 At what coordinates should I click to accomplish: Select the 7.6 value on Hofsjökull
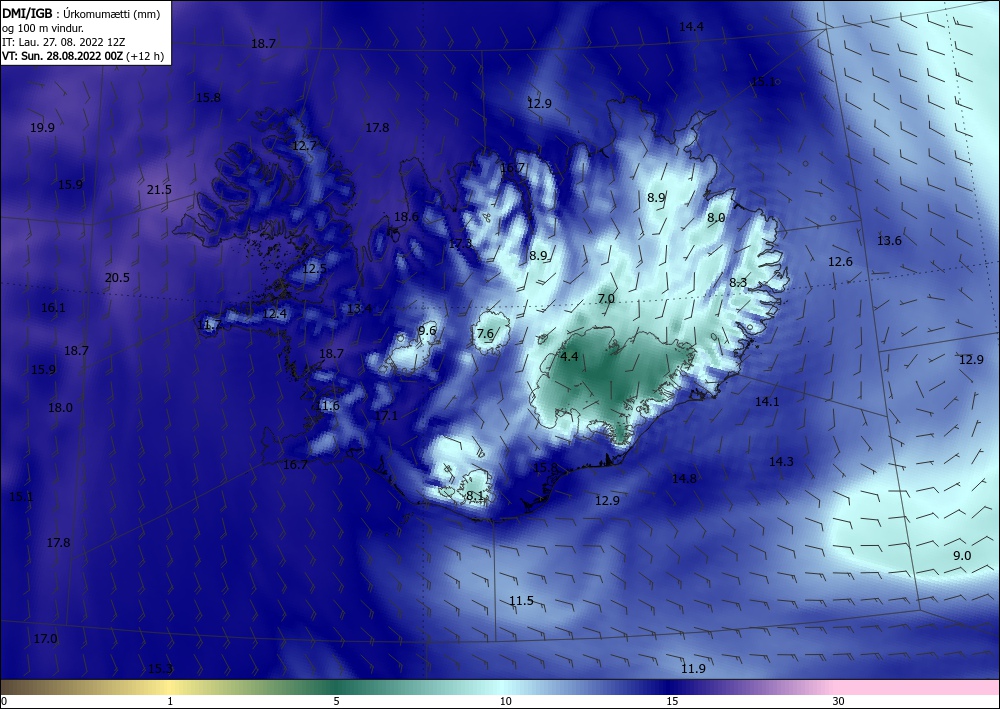(x=485, y=333)
